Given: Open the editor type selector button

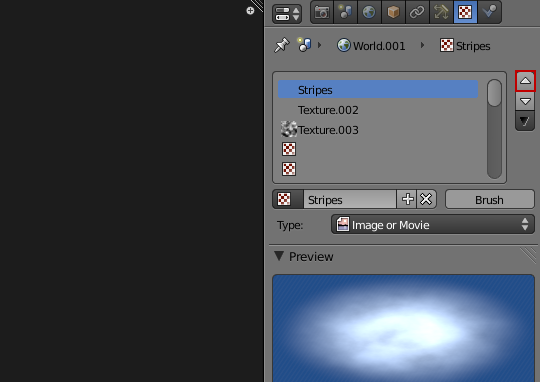Looking at the screenshot, I should point(287,14).
